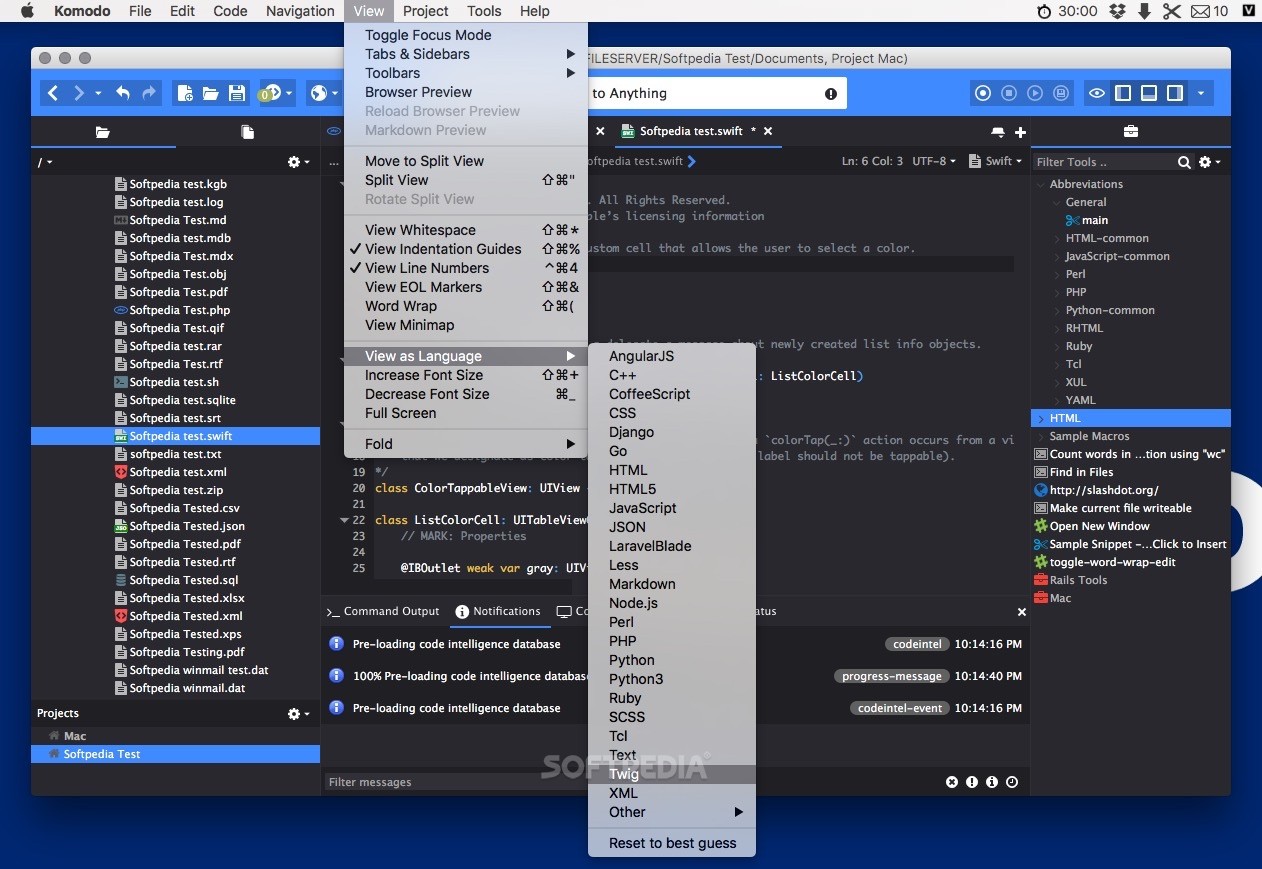Open the Projects gear dropdown
Image resolution: width=1262 pixels, height=869 pixels.
click(x=298, y=714)
